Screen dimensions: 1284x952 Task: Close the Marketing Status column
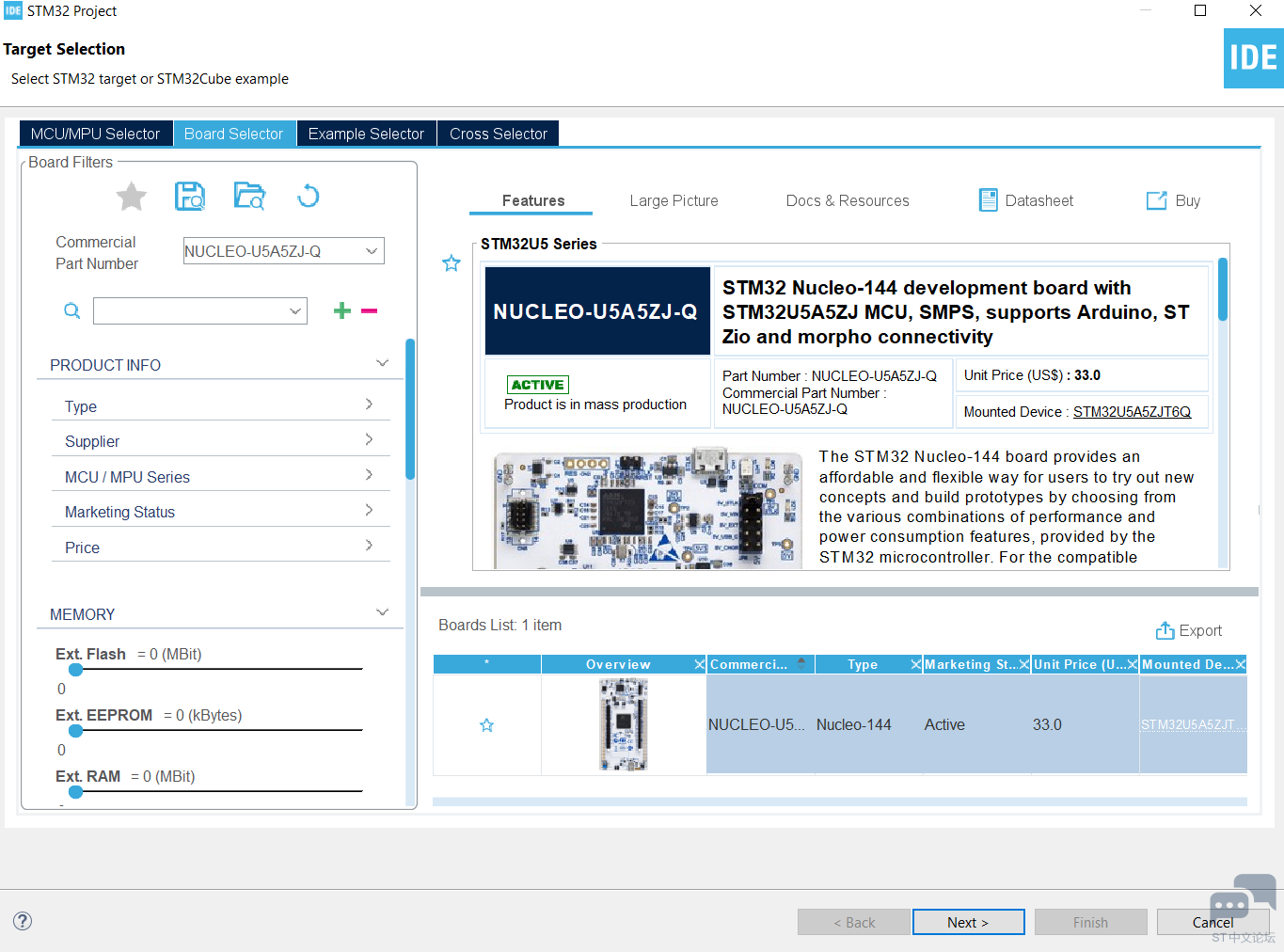[1024, 664]
